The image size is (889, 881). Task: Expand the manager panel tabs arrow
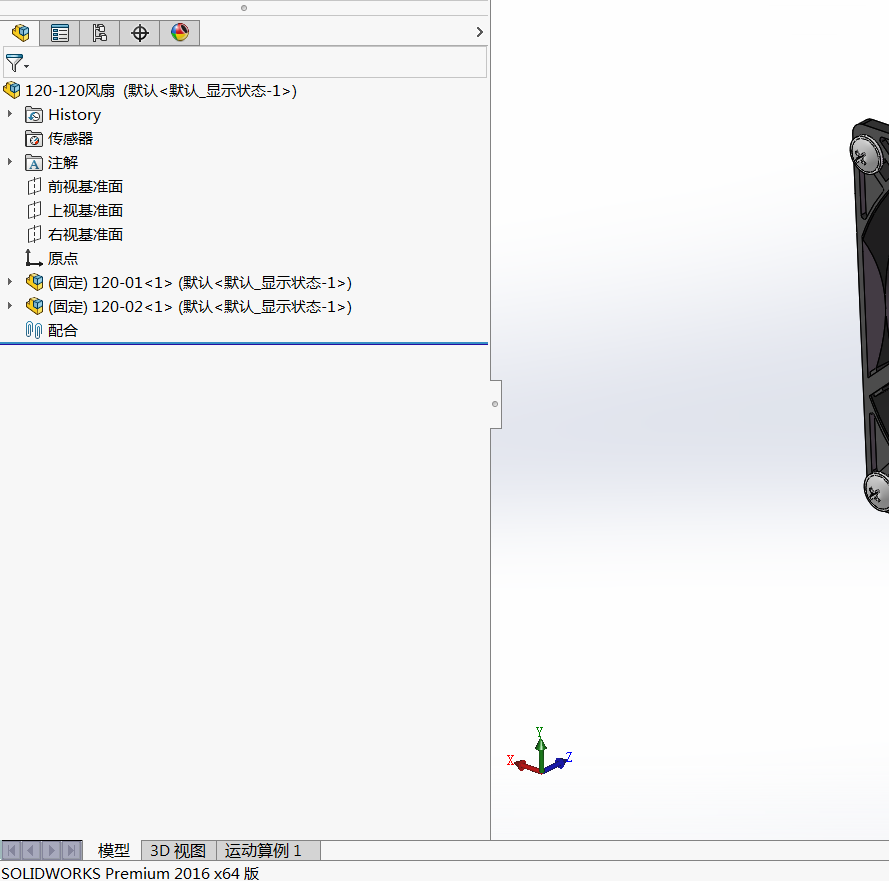[x=480, y=32]
